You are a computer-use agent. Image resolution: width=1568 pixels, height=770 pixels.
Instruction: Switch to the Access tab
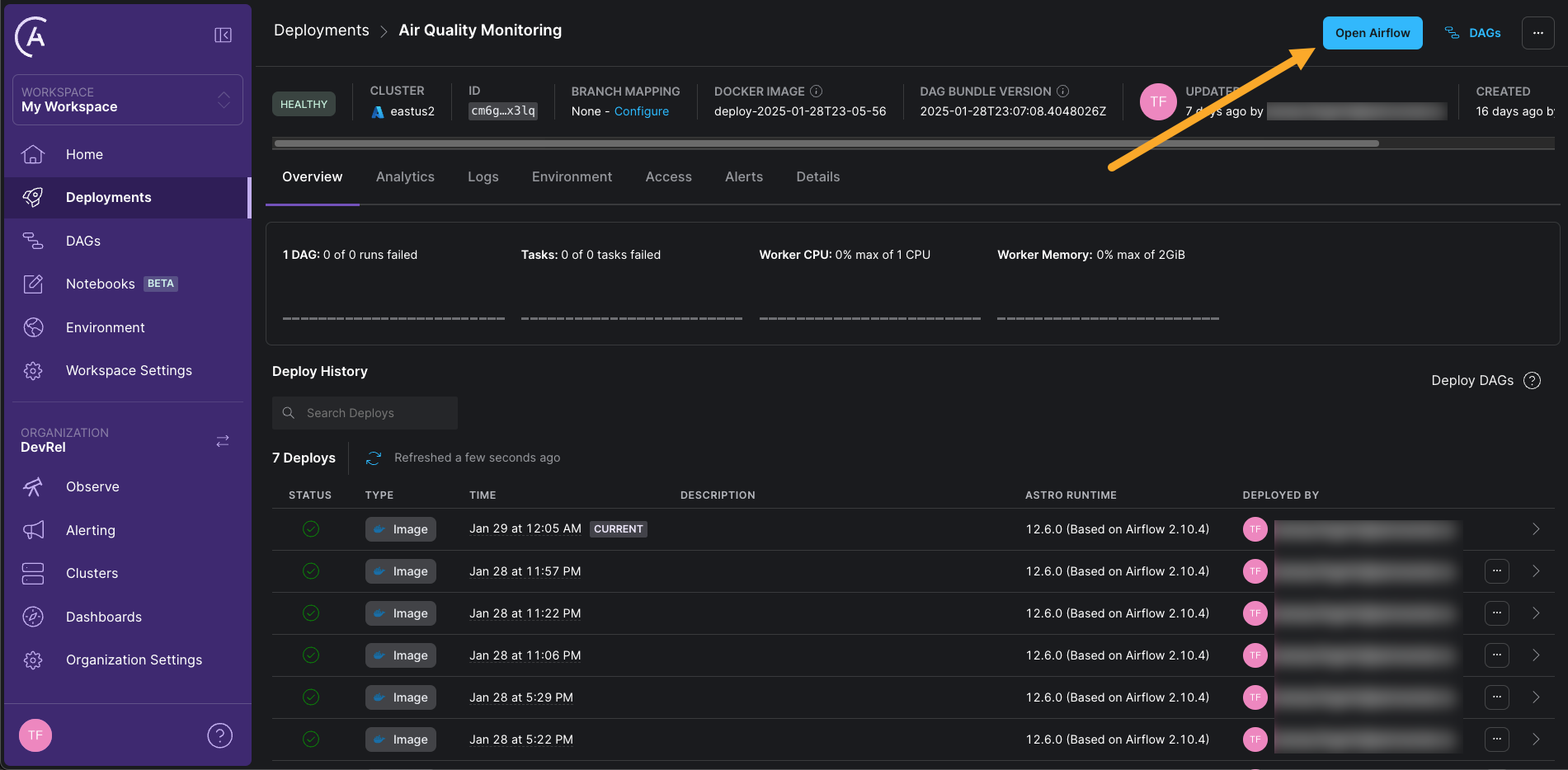[x=668, y=176]
